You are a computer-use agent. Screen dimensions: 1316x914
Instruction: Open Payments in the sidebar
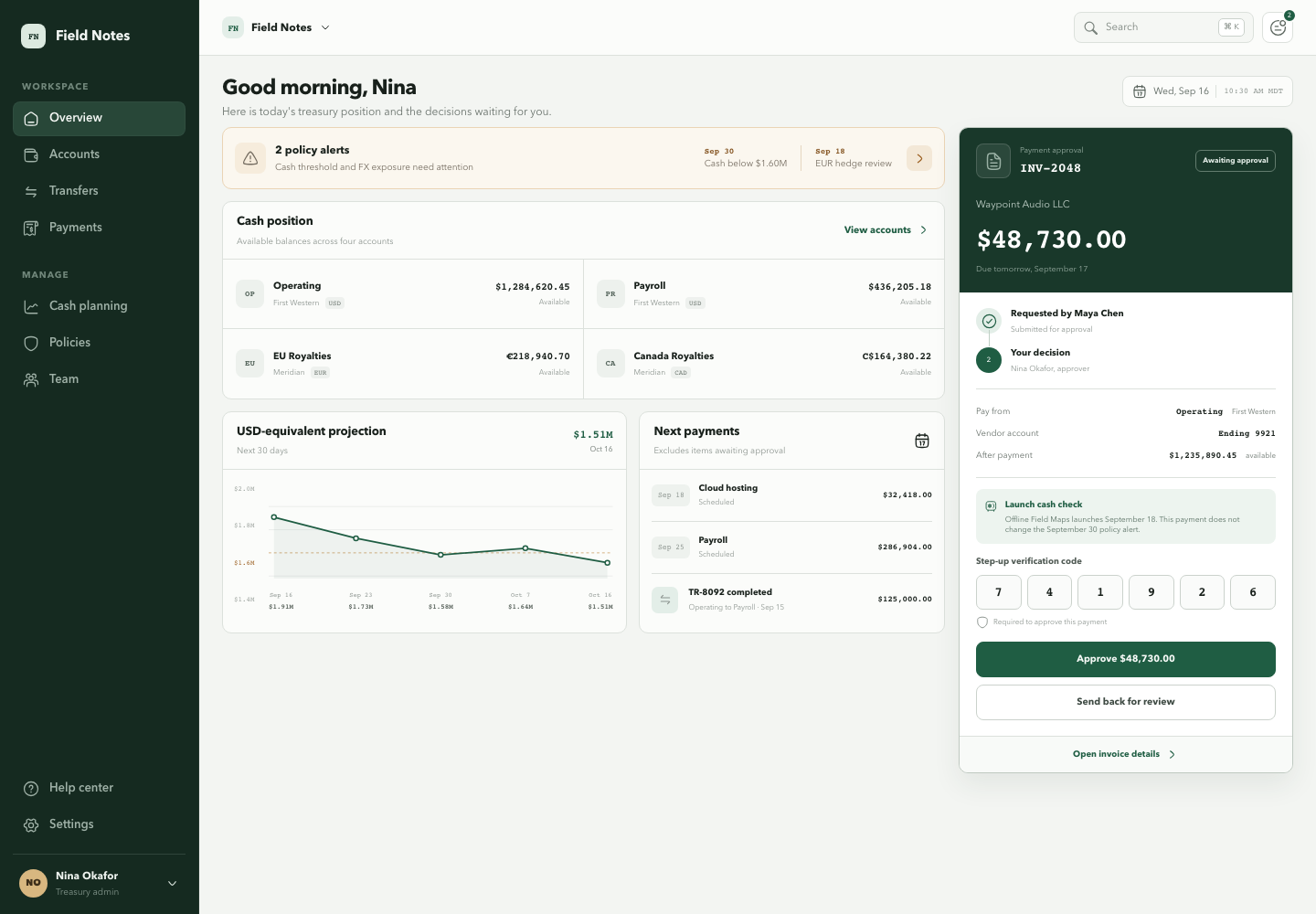[99, 228]
